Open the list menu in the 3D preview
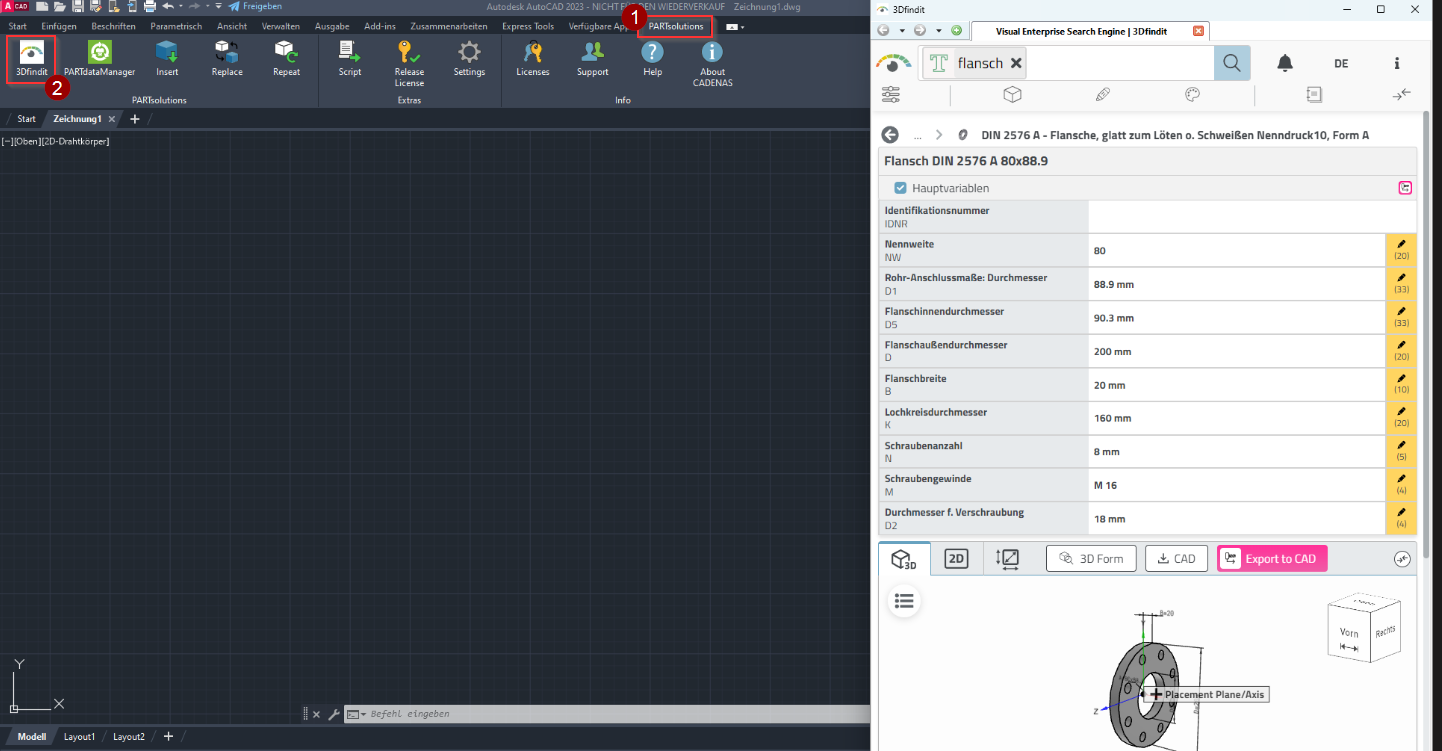 click(904, 601)
